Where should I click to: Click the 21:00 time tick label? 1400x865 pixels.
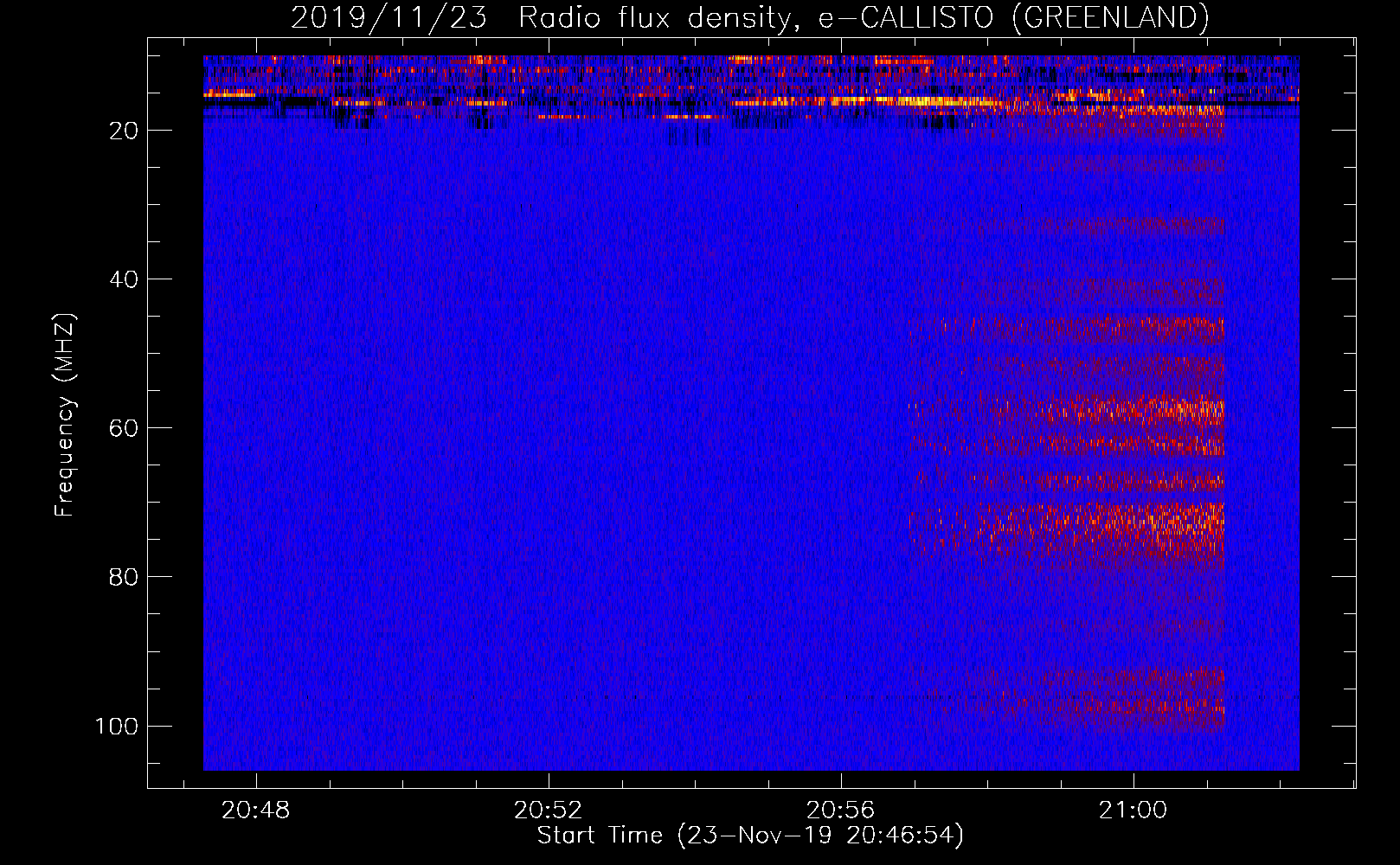pos(1133,811)
